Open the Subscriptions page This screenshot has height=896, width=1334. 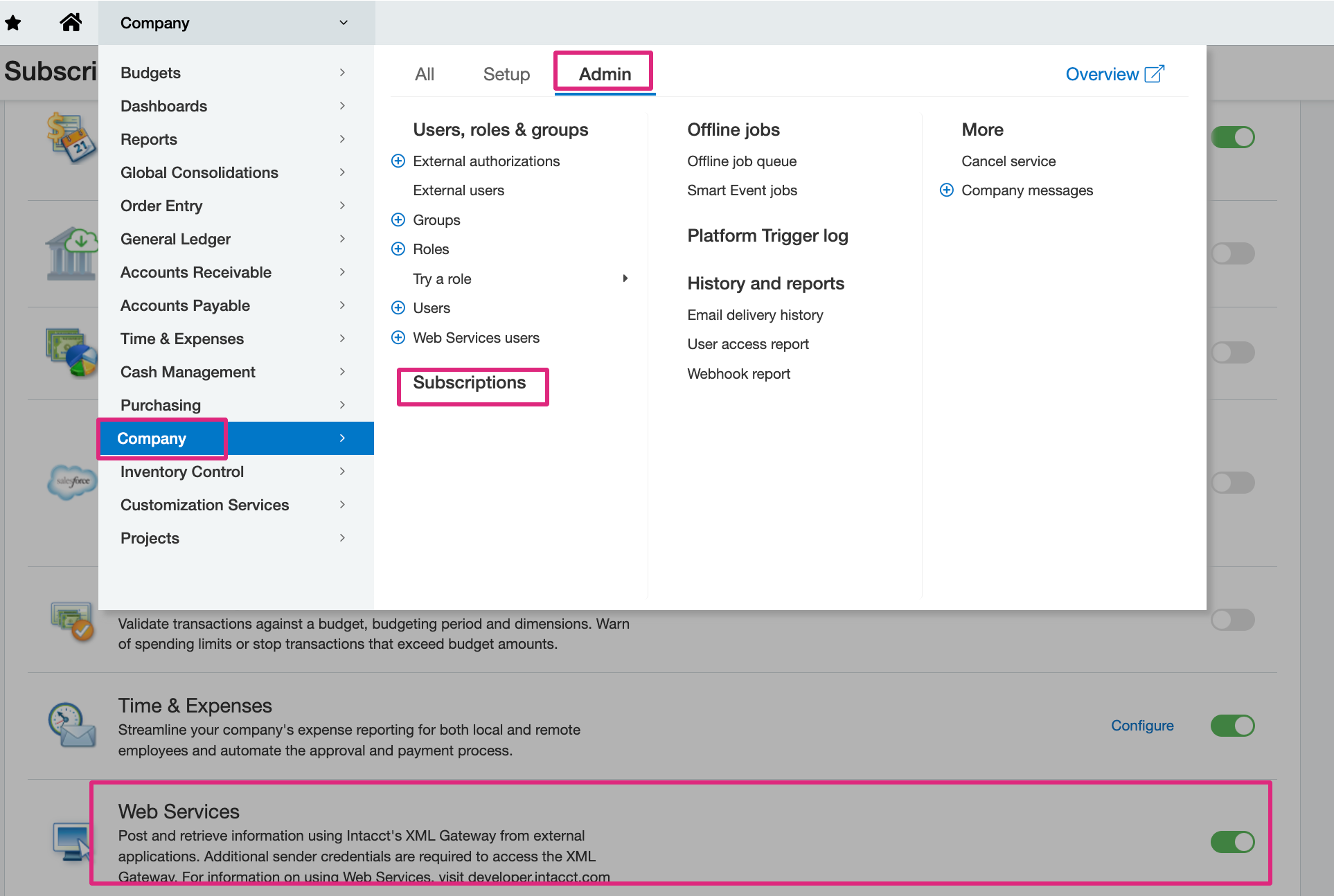click(x=470, y=383)
